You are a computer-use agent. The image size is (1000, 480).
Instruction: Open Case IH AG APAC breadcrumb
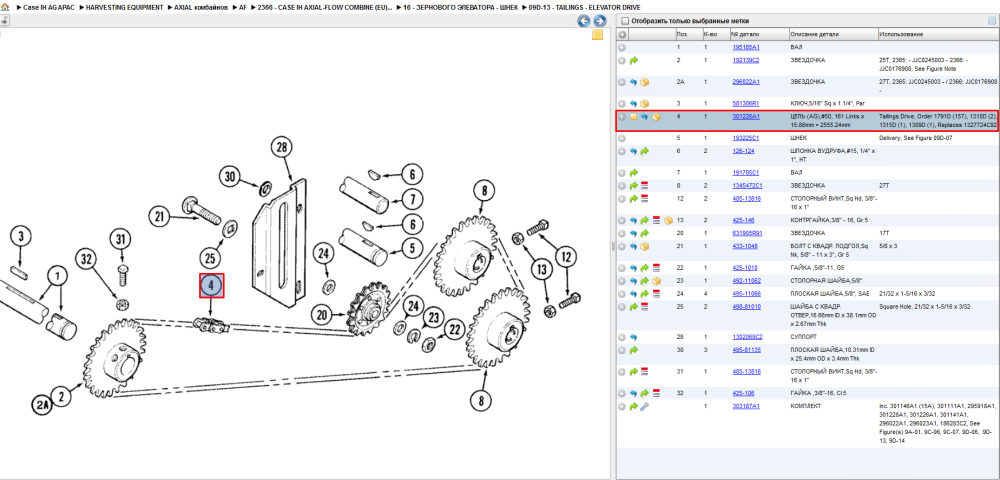pyautogui.click(x=50, y=7)
